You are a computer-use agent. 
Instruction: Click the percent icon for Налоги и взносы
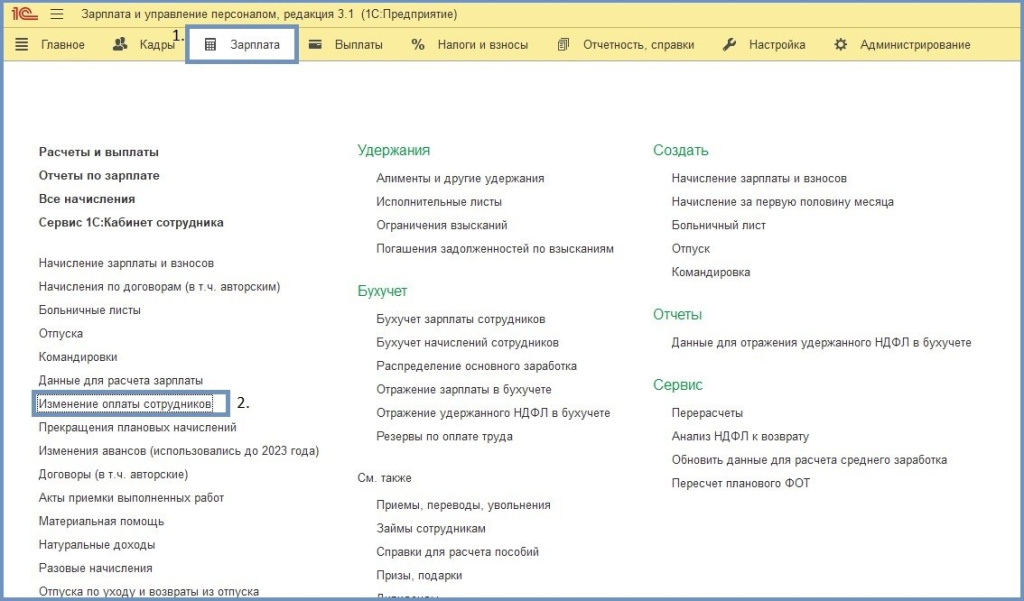pos(418,45)
